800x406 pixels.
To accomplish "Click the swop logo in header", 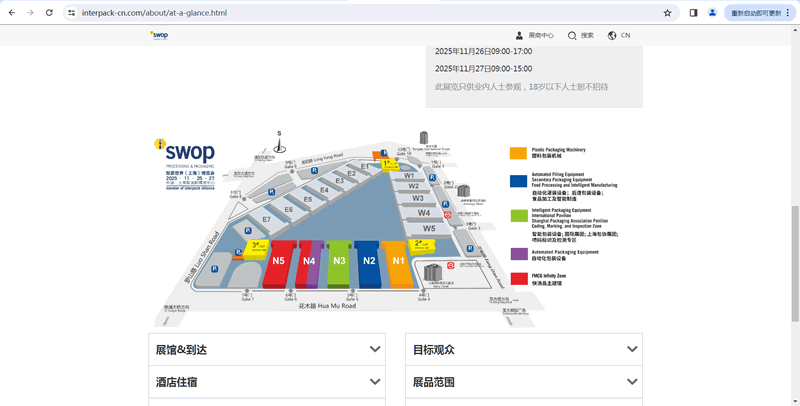I will 159,34.
